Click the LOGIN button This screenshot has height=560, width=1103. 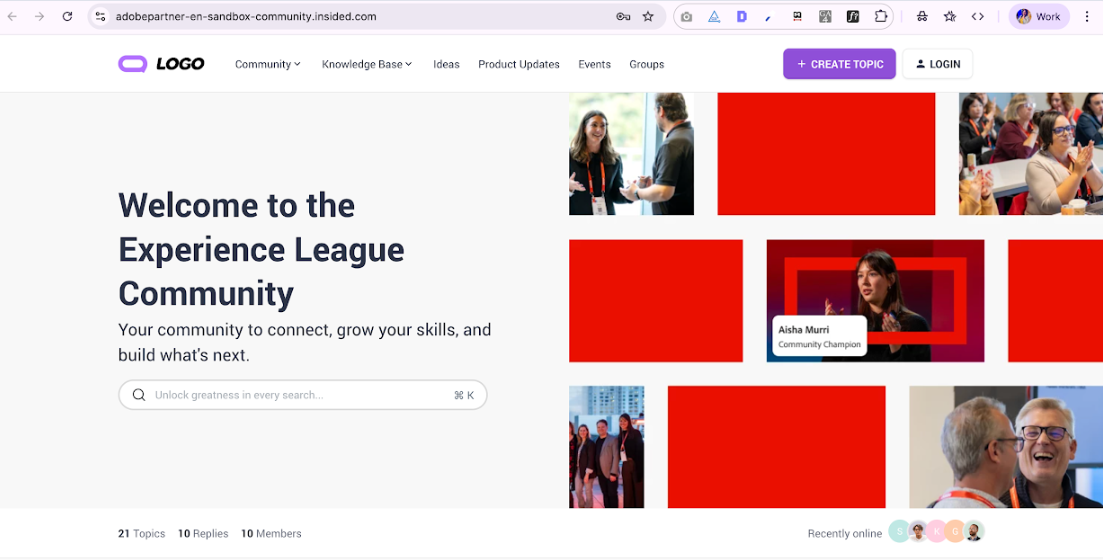[x=938, y=64]
